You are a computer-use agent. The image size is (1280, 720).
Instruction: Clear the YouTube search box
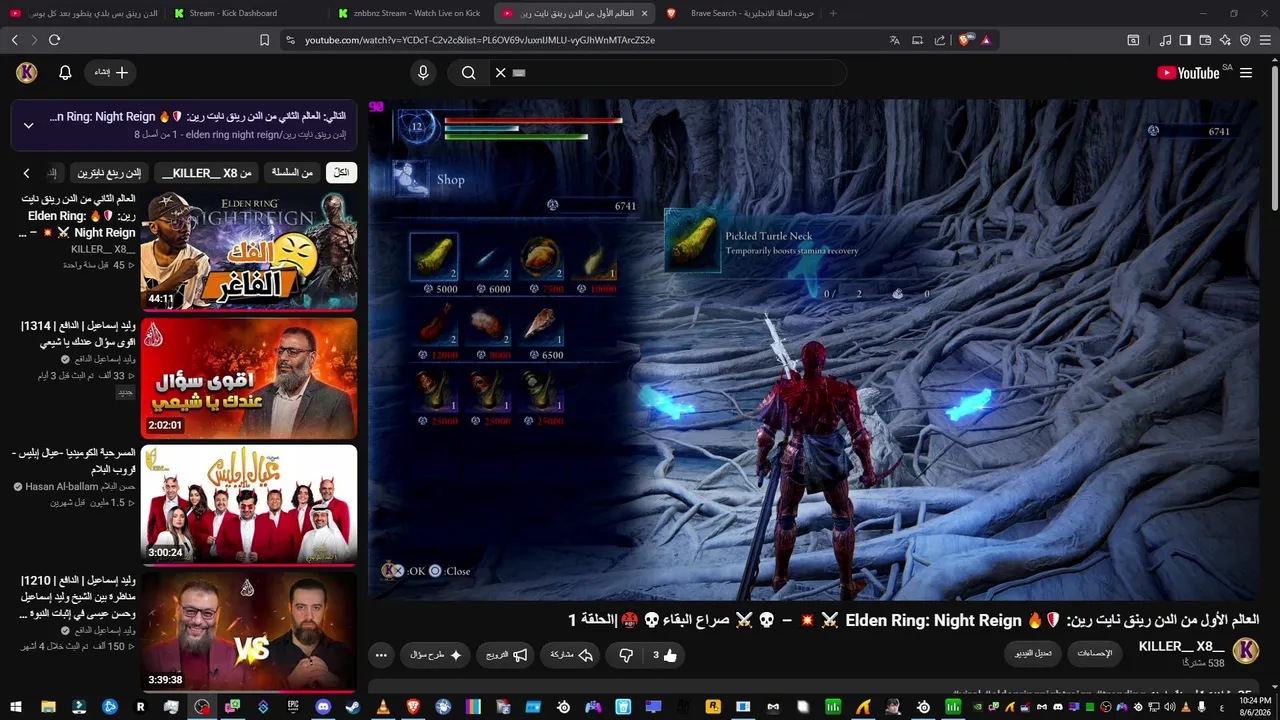pyautogui.click(x=501, y=73)
